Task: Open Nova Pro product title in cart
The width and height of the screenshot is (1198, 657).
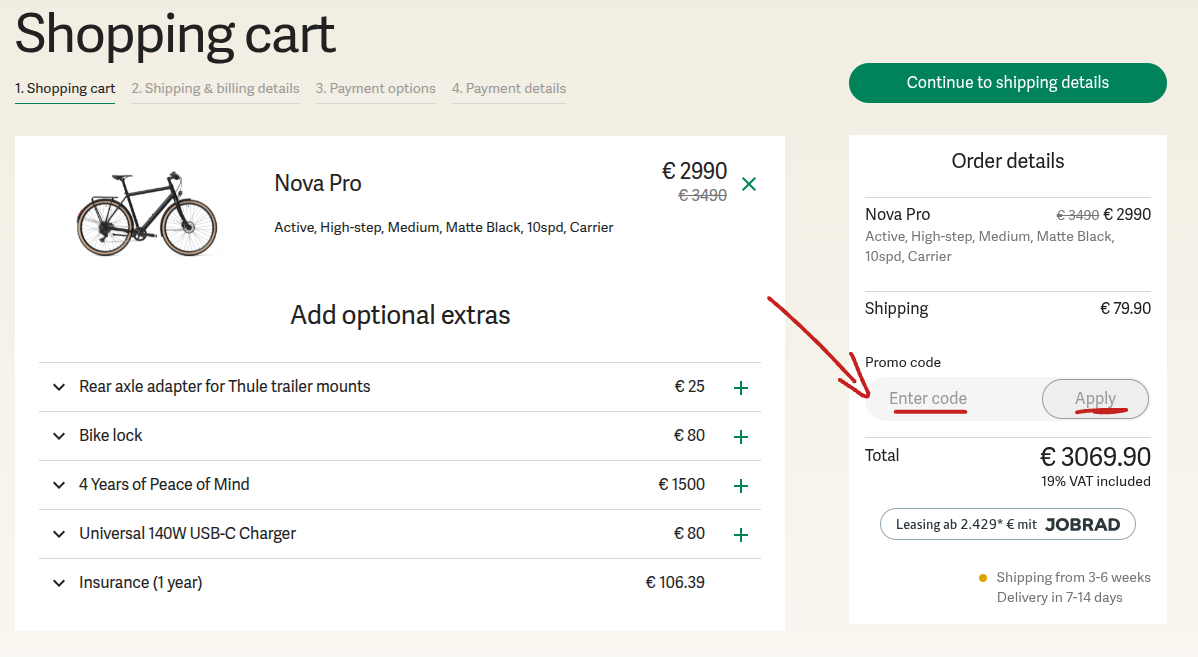Action: pos(318,184)
